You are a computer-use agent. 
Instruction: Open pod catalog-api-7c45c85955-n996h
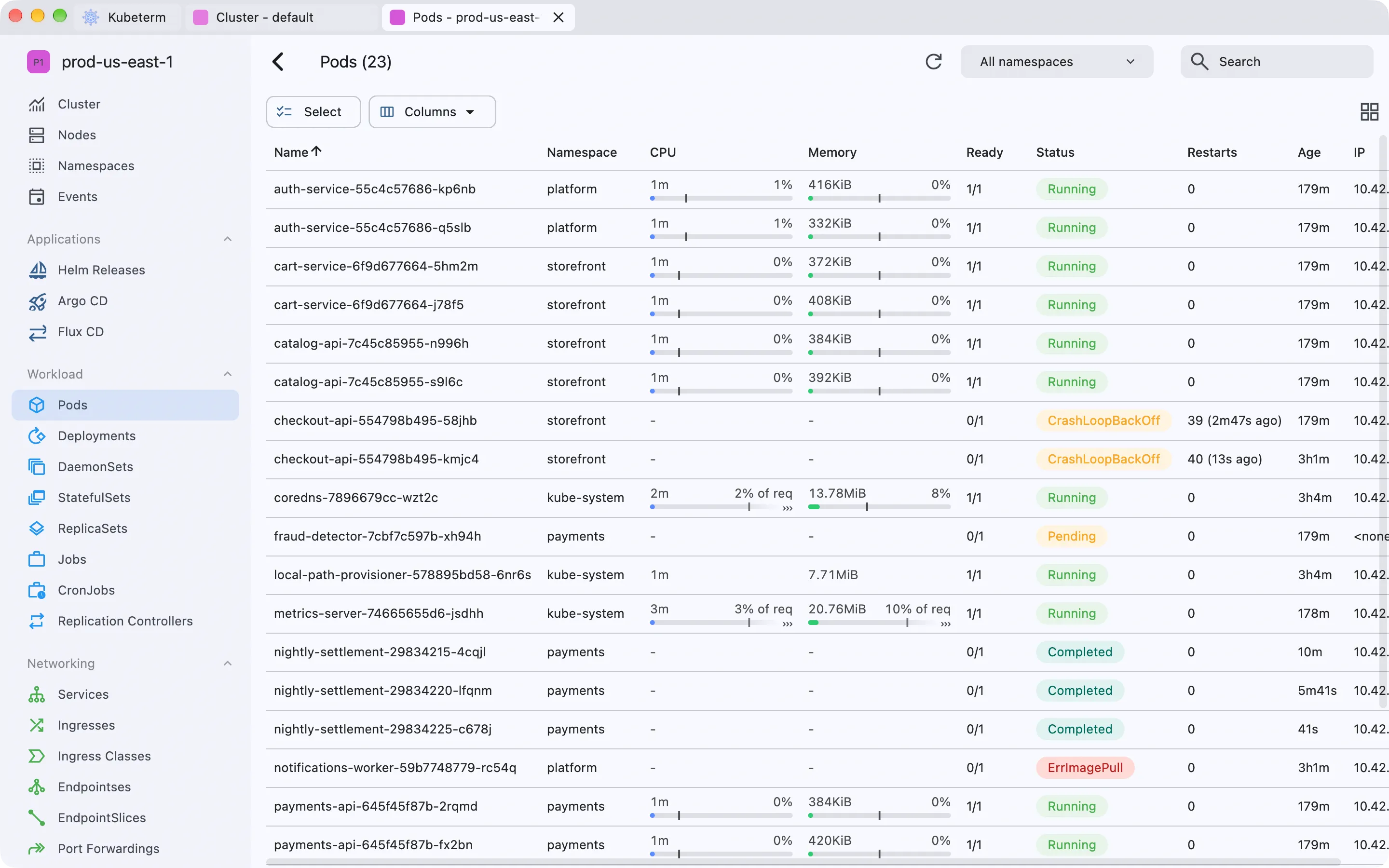click(x=371, y=343)
